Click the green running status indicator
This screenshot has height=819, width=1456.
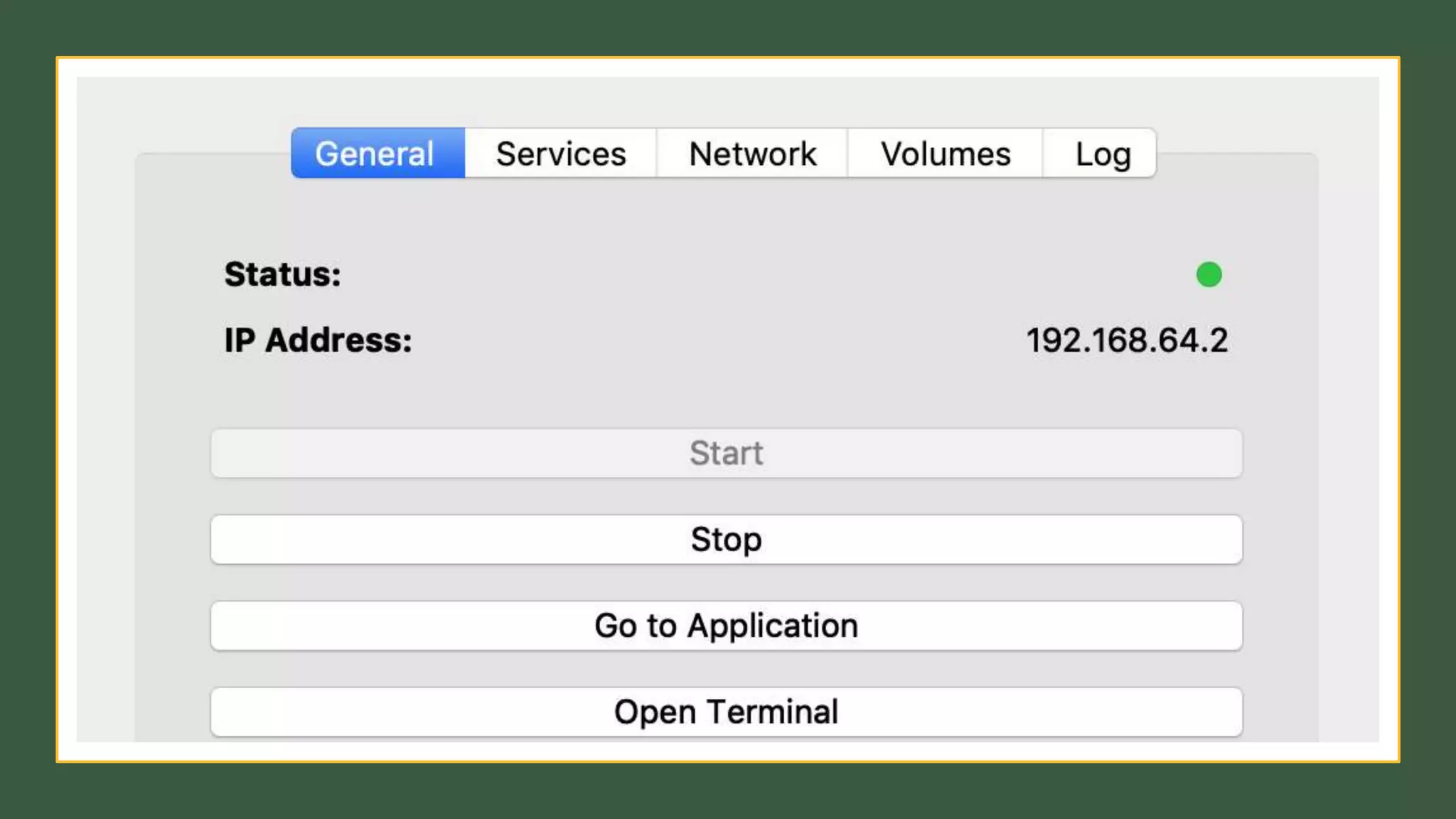click(1209, 274)
